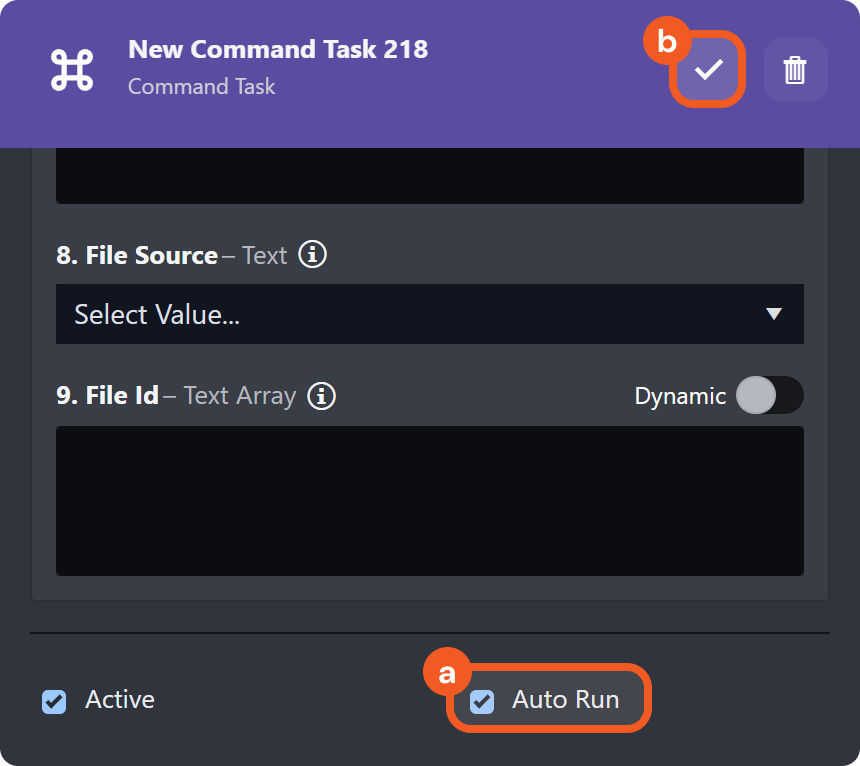This screenshot has width=860, height=766.
Task: Click the command symbol icon in header
Action: click(72, 68)
